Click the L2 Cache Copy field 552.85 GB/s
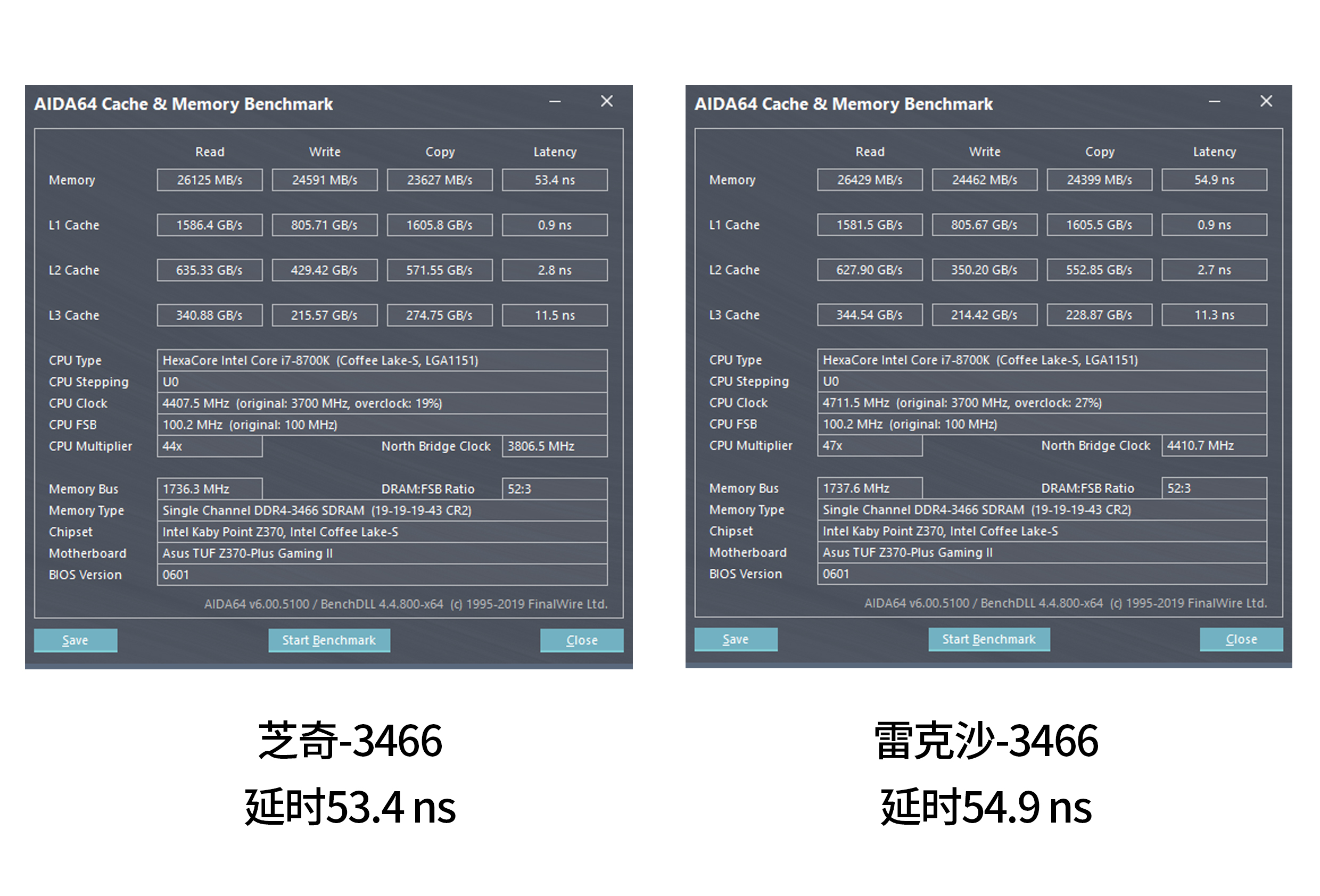1320x896 pixels. point(1099,270)
